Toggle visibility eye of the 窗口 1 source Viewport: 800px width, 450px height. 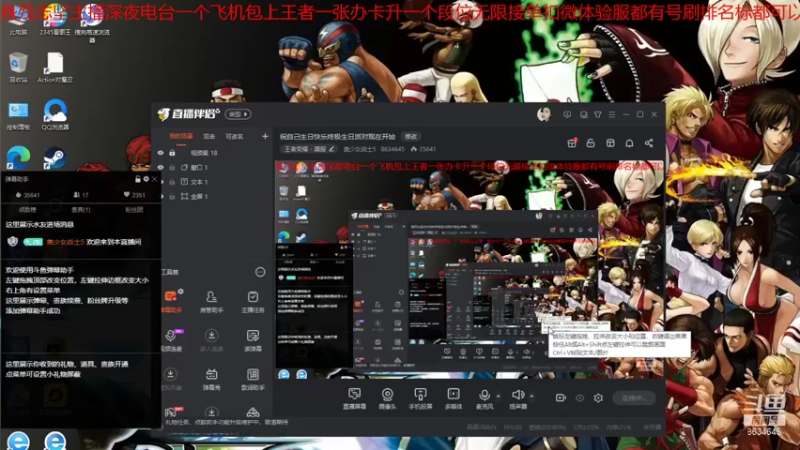(161, 167)
